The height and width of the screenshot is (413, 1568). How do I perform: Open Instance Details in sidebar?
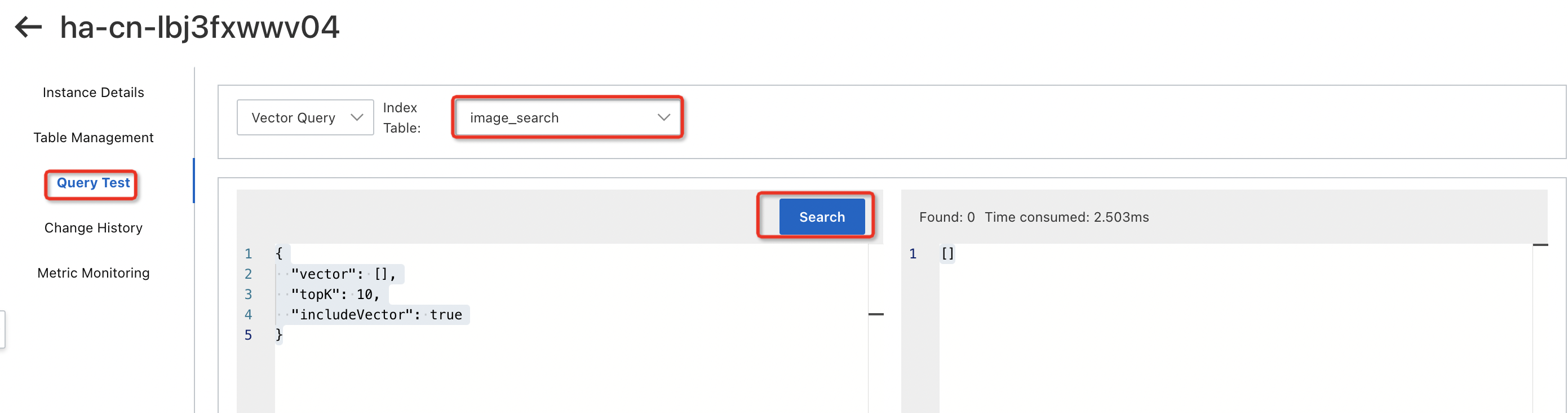click(93, 93)
